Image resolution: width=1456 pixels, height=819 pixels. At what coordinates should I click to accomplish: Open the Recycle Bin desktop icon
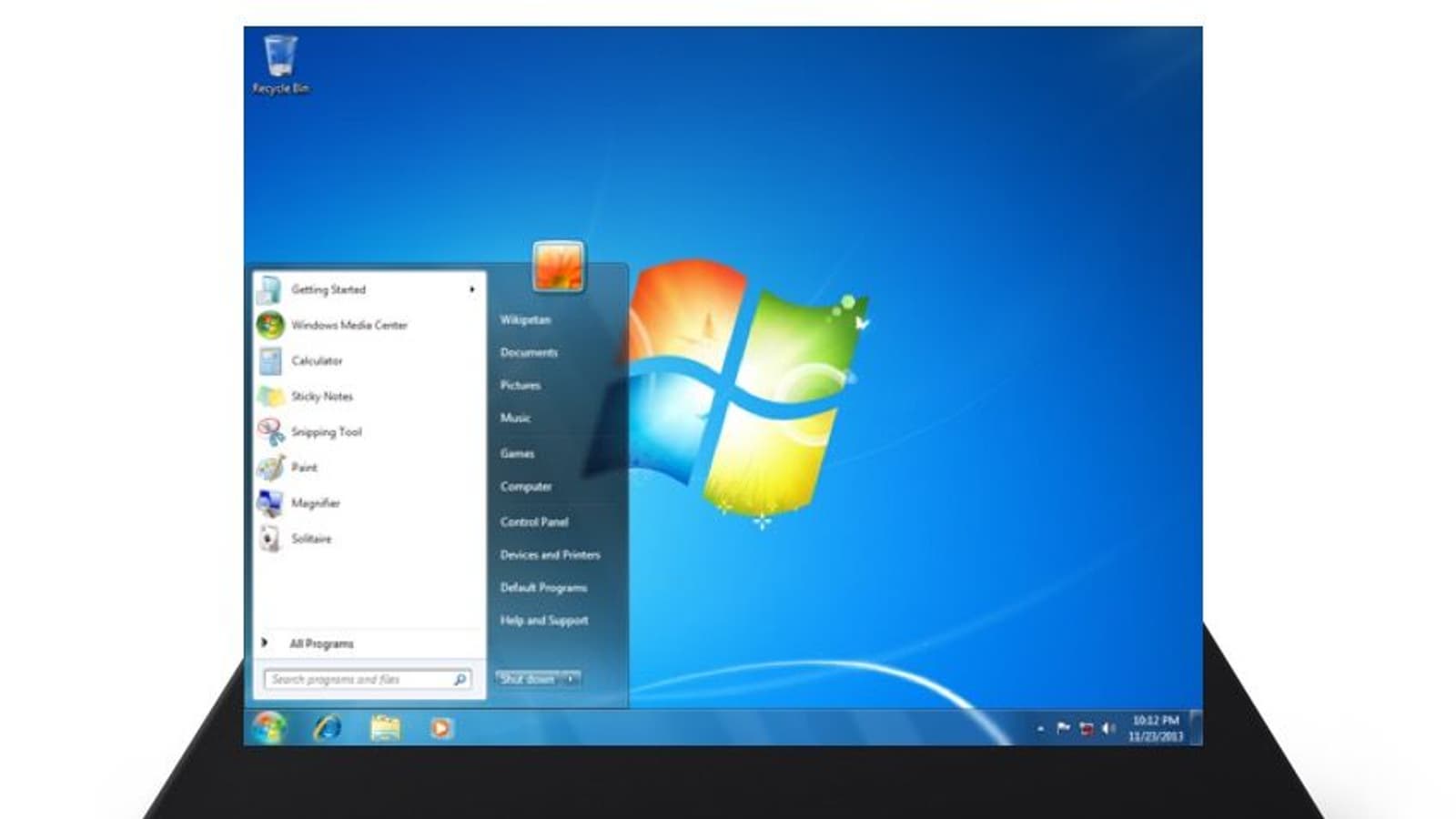click(x=280, y=64)
